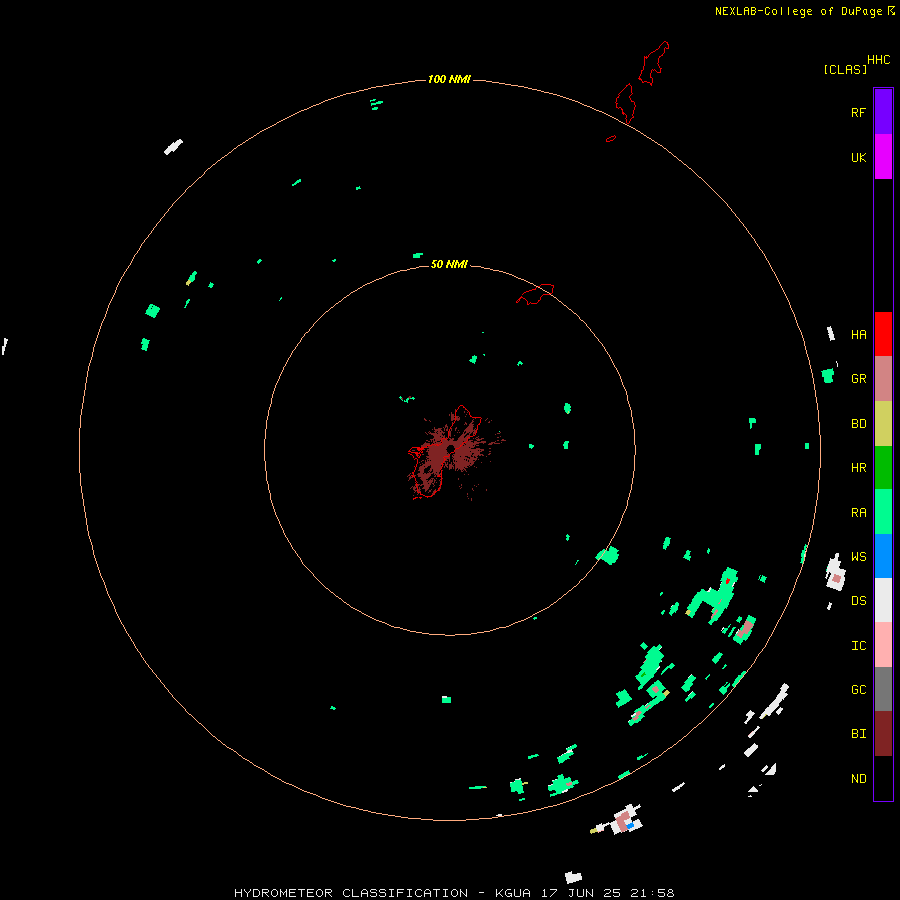Image resolution: width=900 pixels, height=900 pixels.
Task: Click the RF legend label
Action: (858, 113)
